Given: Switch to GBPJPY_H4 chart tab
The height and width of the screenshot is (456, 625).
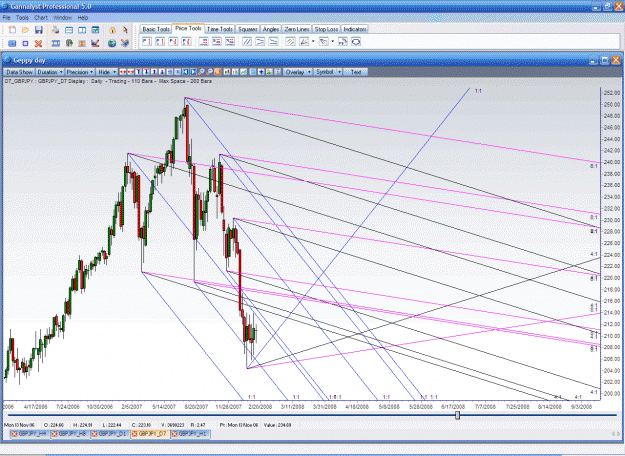Looking at the screenshot, I should tap(29, 434).
